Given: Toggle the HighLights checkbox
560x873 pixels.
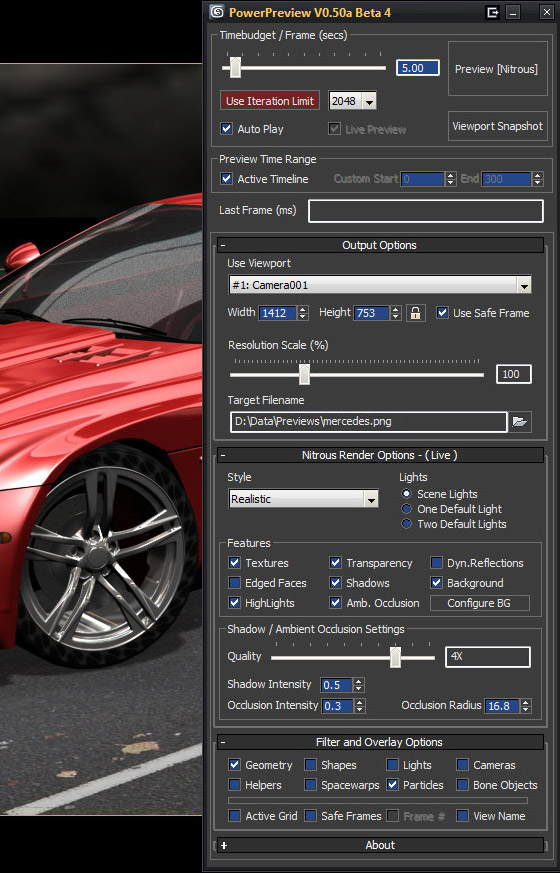Looking at the screenshot, I should click(234, 603).
